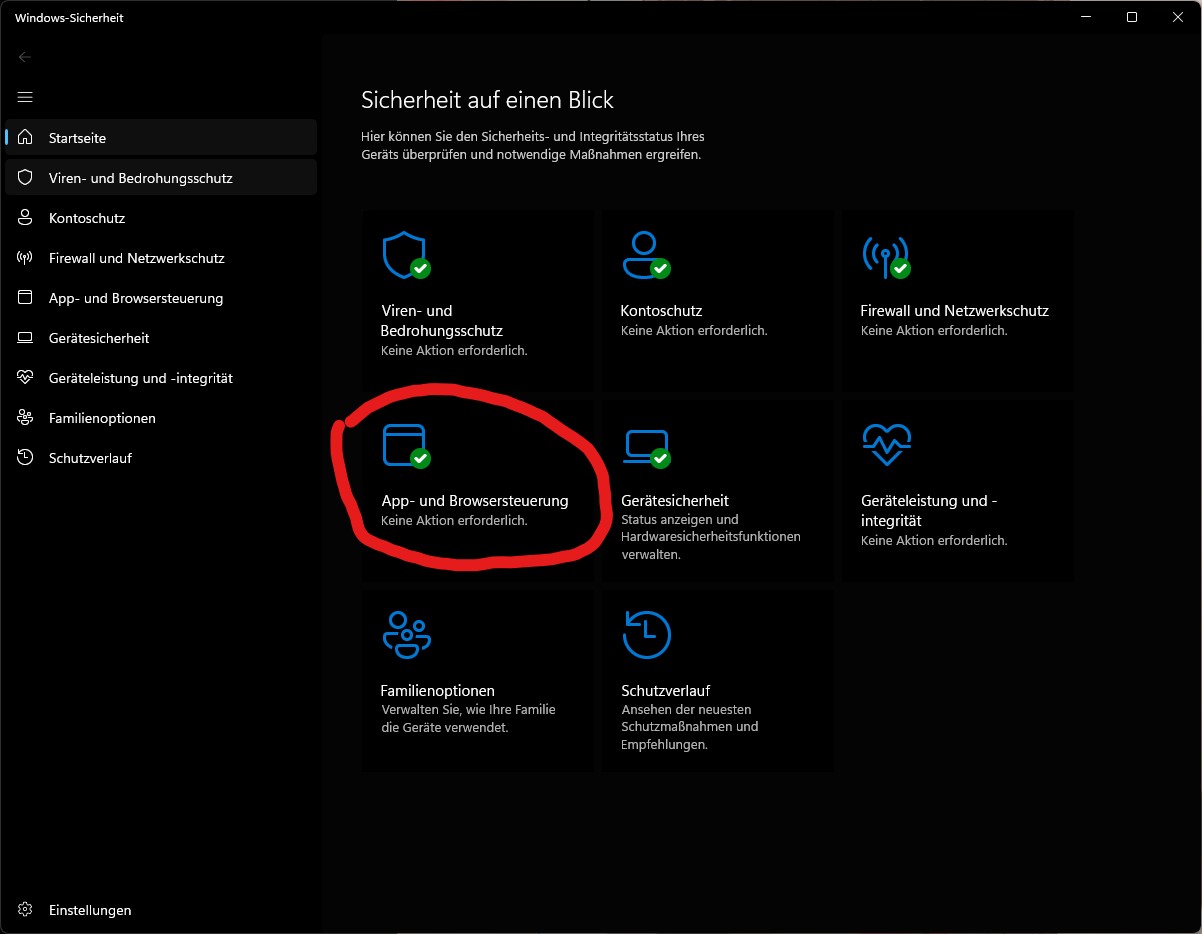Click 'Ansehen der neuesten Schutzmaßnahmen und Empfehlungen.' text
This screenshot has width=1202, height=934.
690,727
